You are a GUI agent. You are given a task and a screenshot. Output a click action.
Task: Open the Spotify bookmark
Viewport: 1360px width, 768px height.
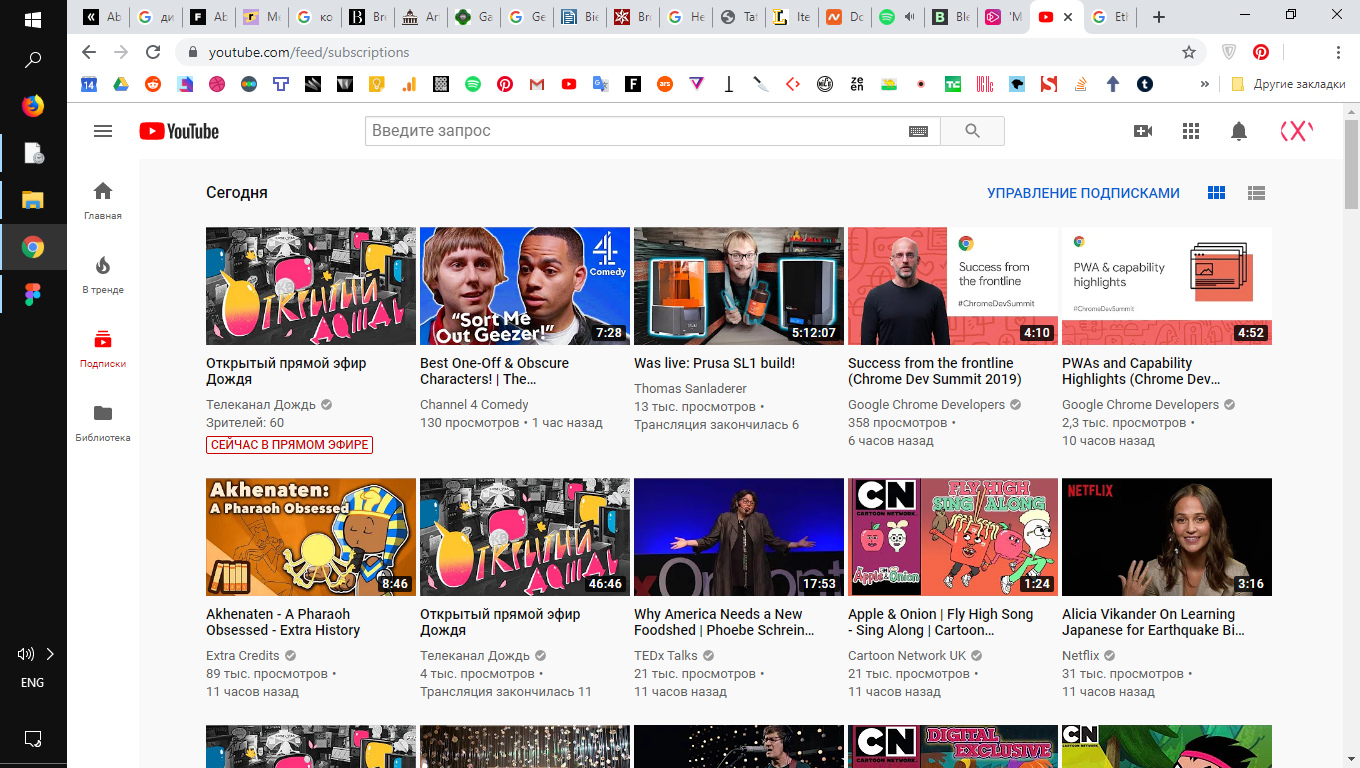(x=473, y=85)
